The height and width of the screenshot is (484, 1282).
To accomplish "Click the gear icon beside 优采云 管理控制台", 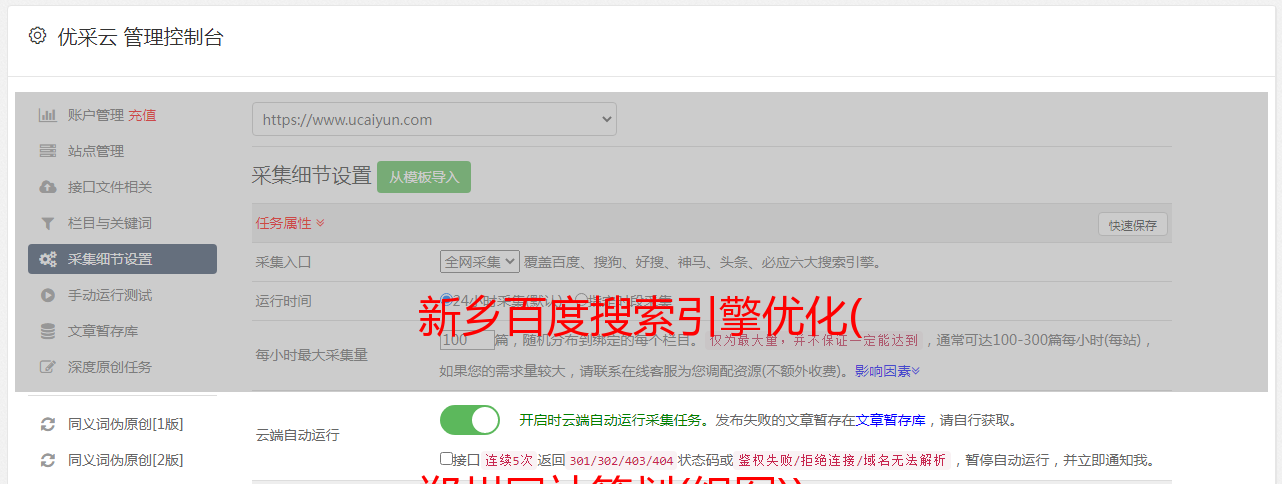I will 37,36.
